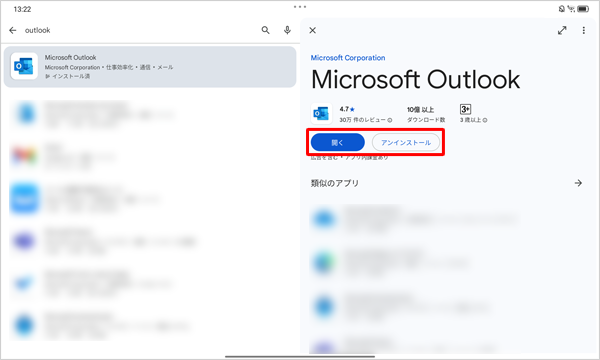Open the Microsoft Corporation developer link
Viewport: 600px width, 360px height.
(x=348, y=58)
